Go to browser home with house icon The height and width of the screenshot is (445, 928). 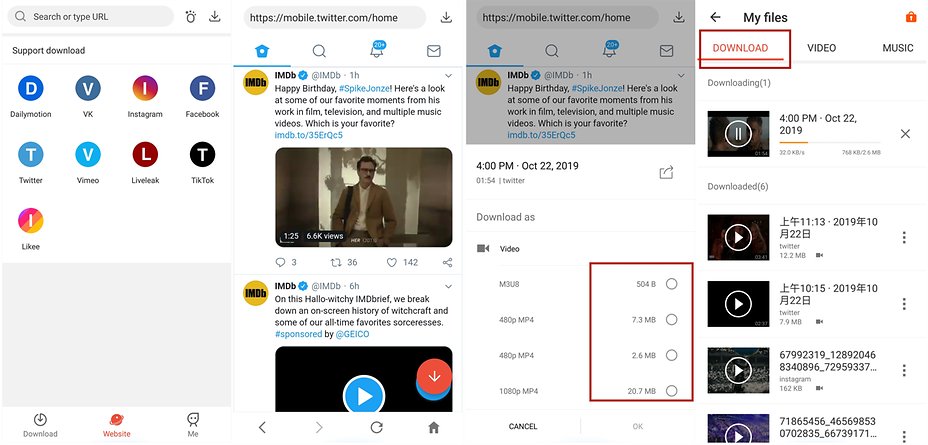434,427
